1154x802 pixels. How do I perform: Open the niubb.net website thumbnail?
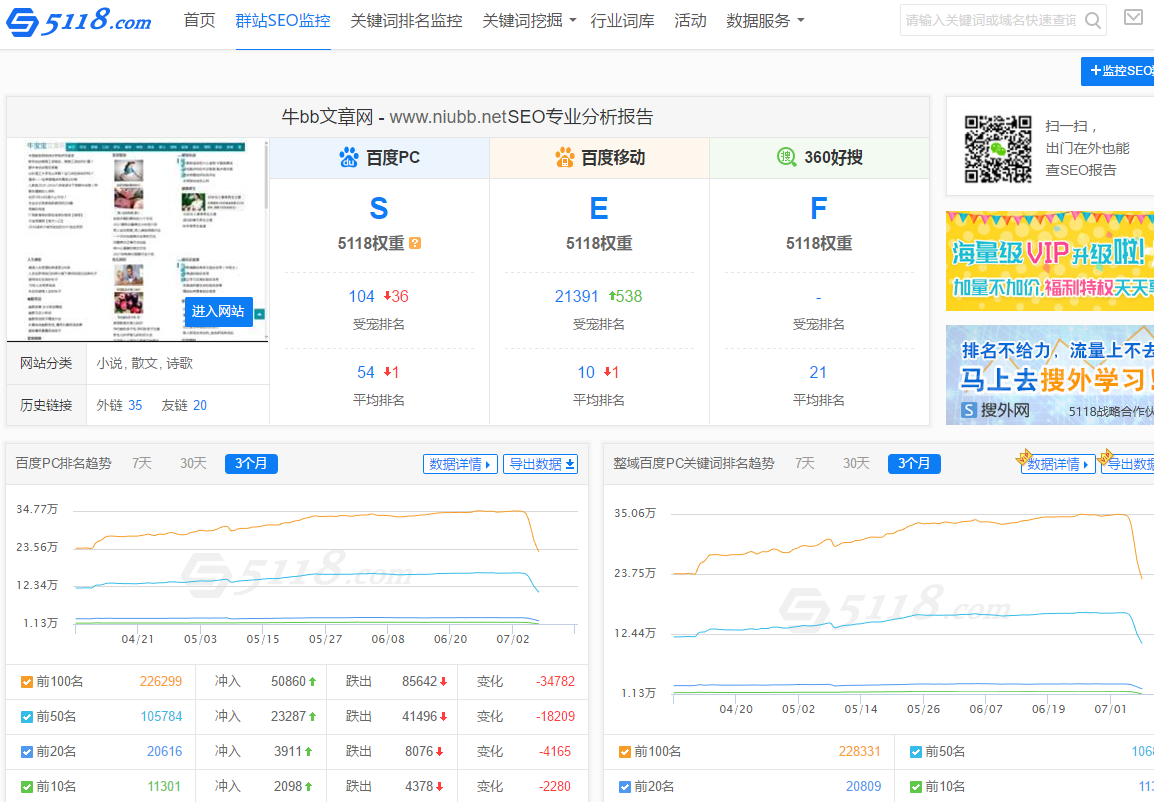pos(138,239)
